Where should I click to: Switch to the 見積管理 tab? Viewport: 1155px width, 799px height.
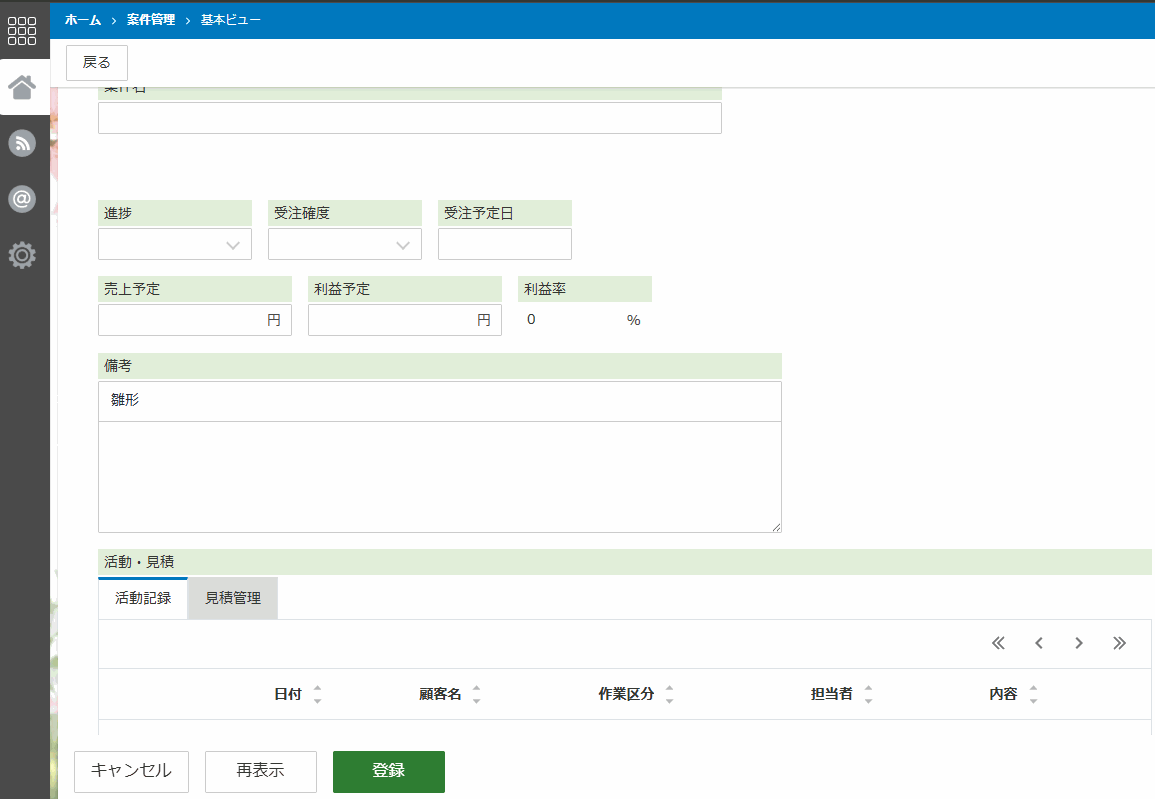(233, 598)
